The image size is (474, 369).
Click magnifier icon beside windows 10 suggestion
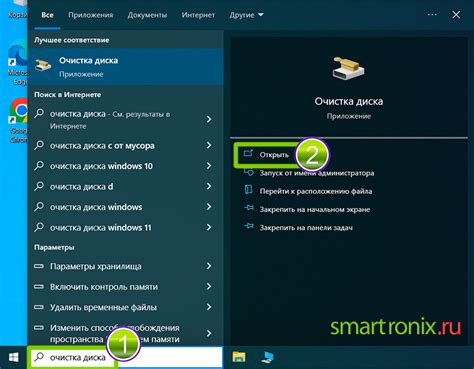(x=39, y=165)
